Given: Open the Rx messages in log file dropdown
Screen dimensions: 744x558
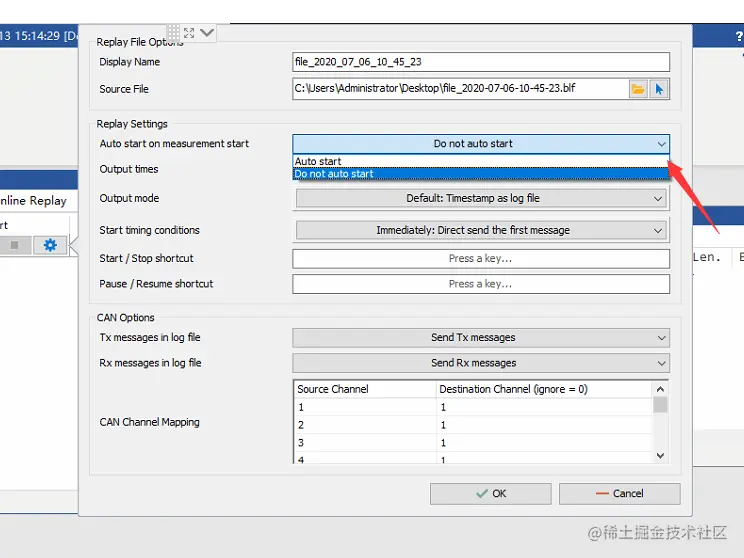Looking at the screenshot, I should pos(481,363).
